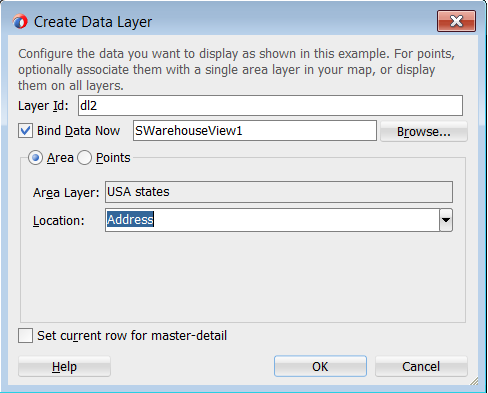Screen dimensions: 488x393
Task: Open the Location dropdown arrow
Action: click(446, 220)
